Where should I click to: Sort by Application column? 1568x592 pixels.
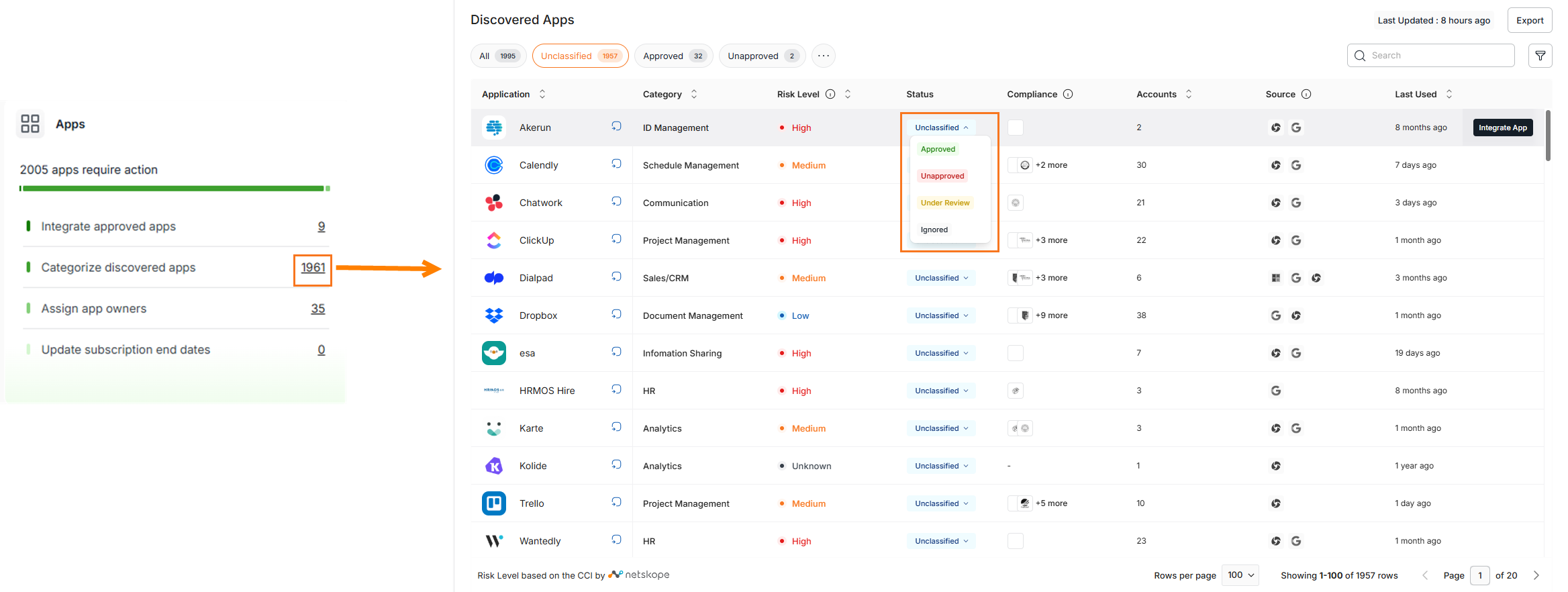point(542,94)
